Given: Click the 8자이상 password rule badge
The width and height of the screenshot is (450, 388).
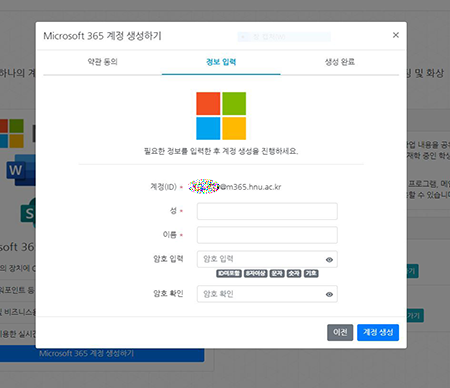Looking at the screenshot, I should tap(255, 273).
